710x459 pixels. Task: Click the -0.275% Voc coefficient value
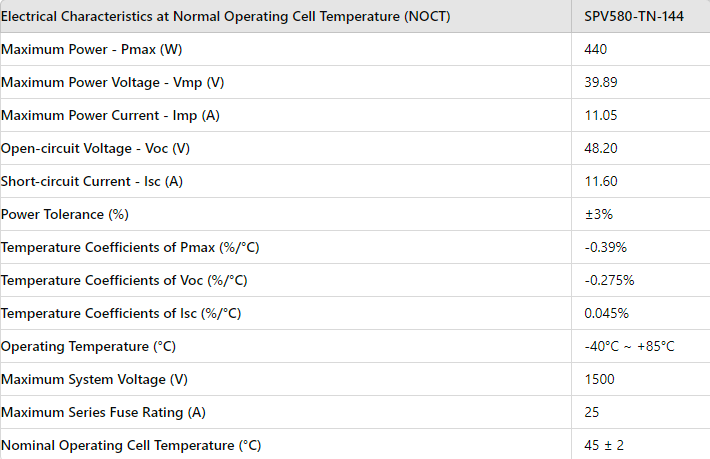[609, 280]
